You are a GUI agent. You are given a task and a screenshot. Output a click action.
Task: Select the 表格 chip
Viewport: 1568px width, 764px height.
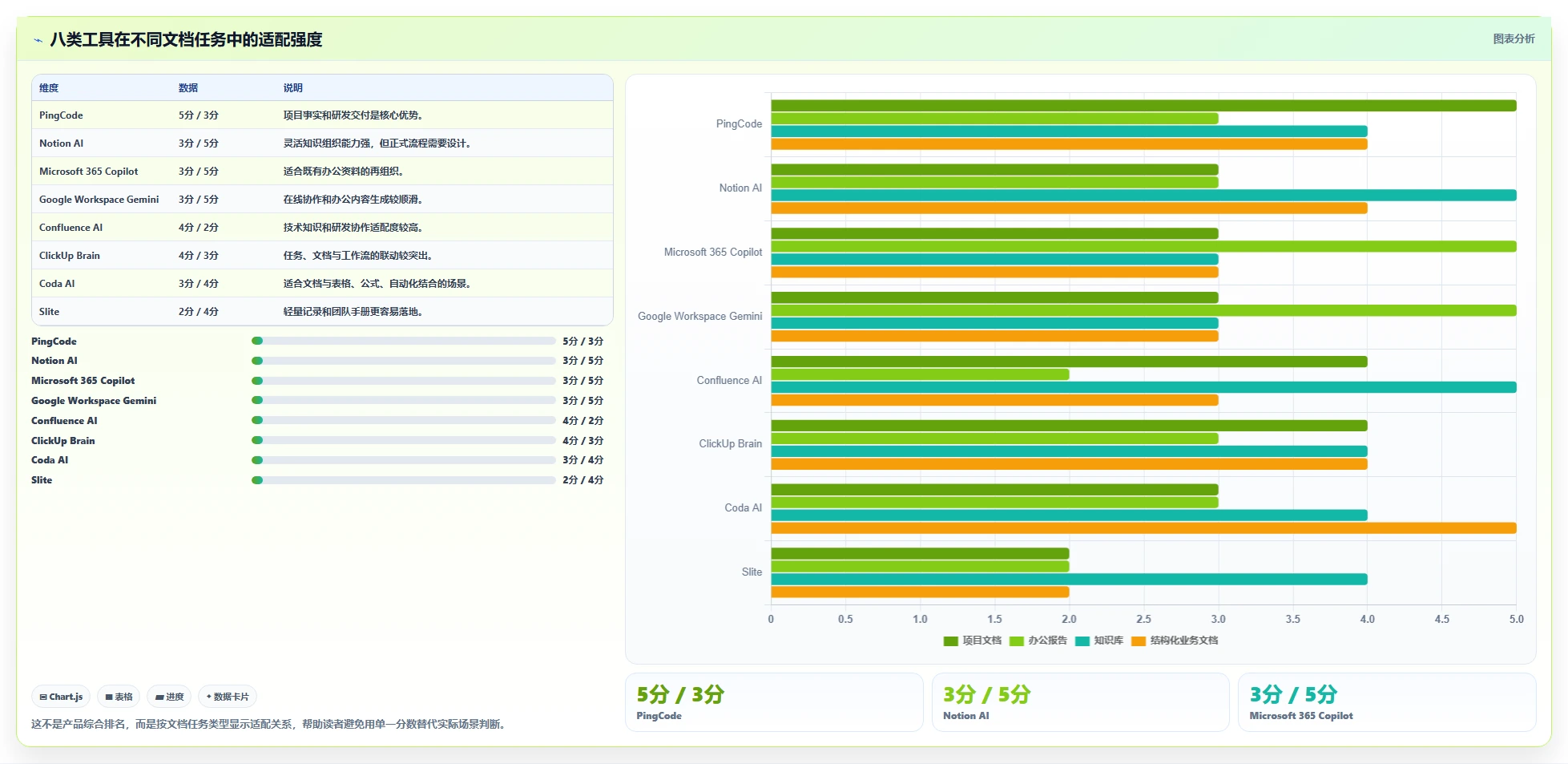tap(119, 697)
